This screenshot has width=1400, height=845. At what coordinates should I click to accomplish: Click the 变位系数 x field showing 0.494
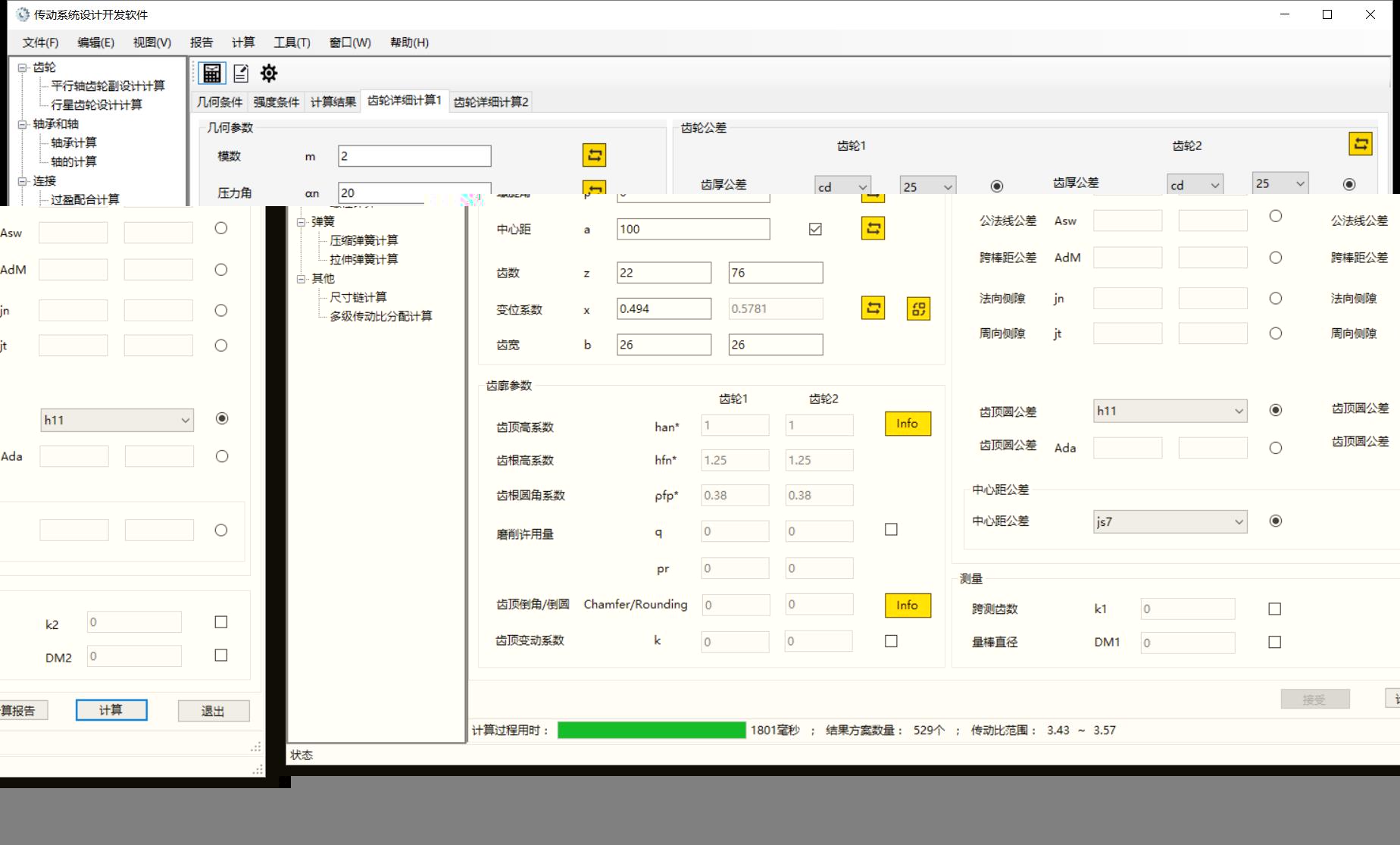(x=664, y=308)
